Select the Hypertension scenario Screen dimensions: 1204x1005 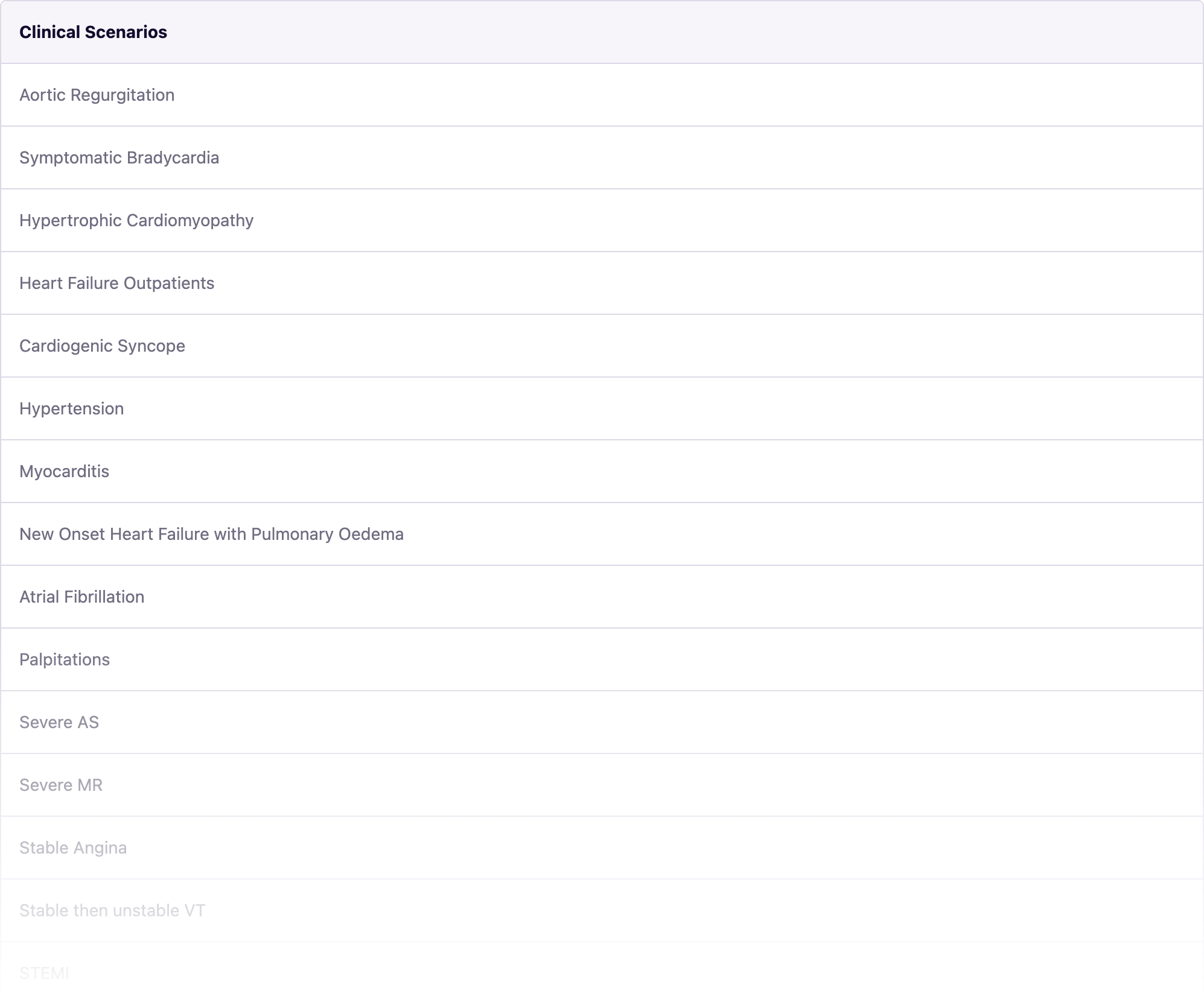pyautogui.click(x=71, y=409)
